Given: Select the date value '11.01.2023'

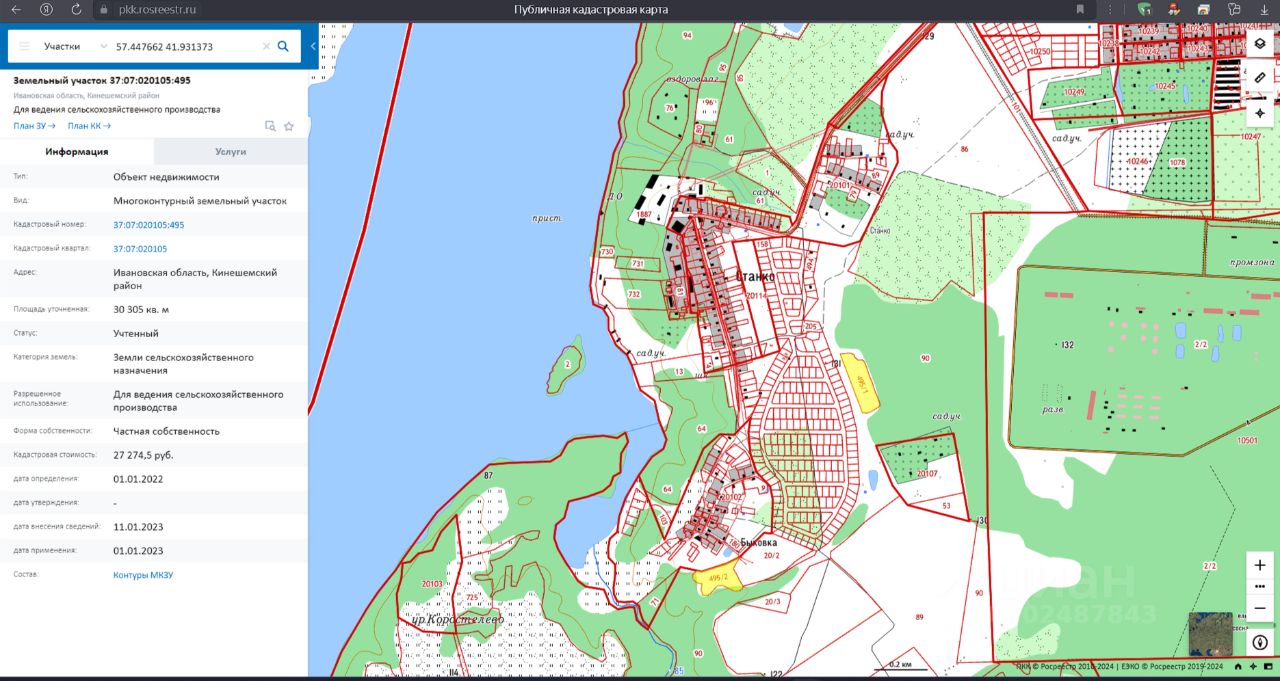Looking at the screenshot, I should click(x=138, y=527).
